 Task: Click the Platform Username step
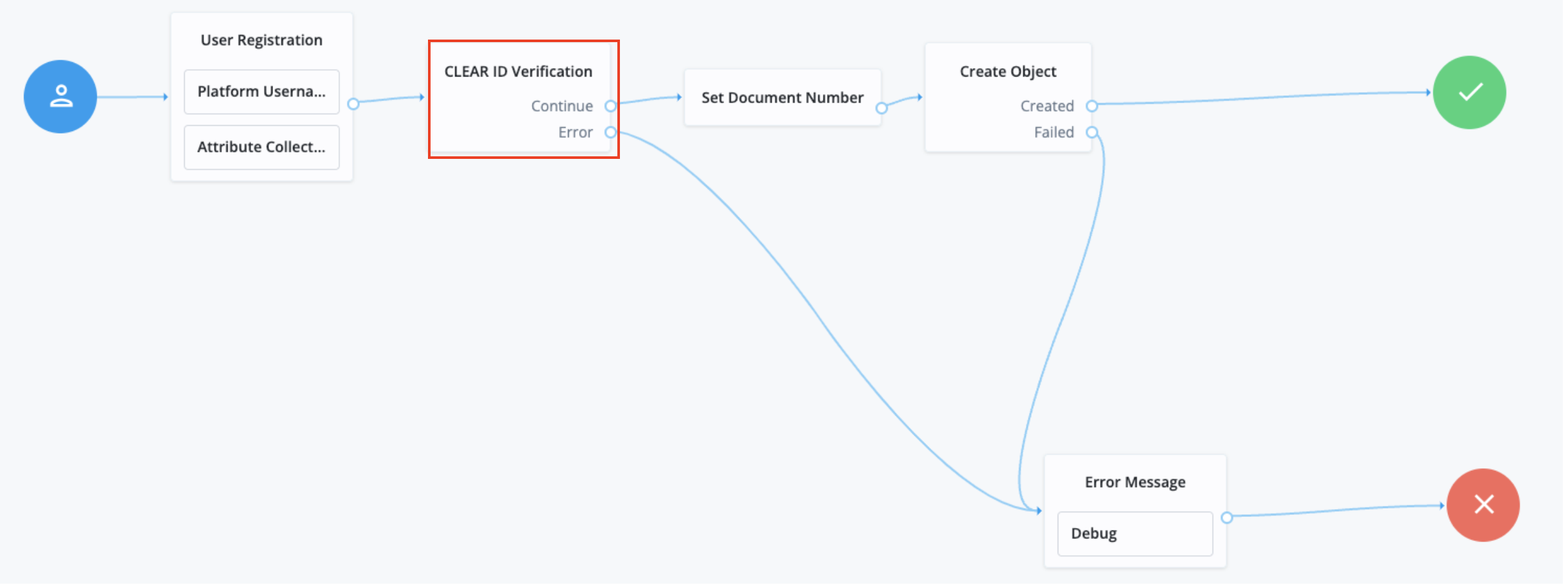[261, 91]
